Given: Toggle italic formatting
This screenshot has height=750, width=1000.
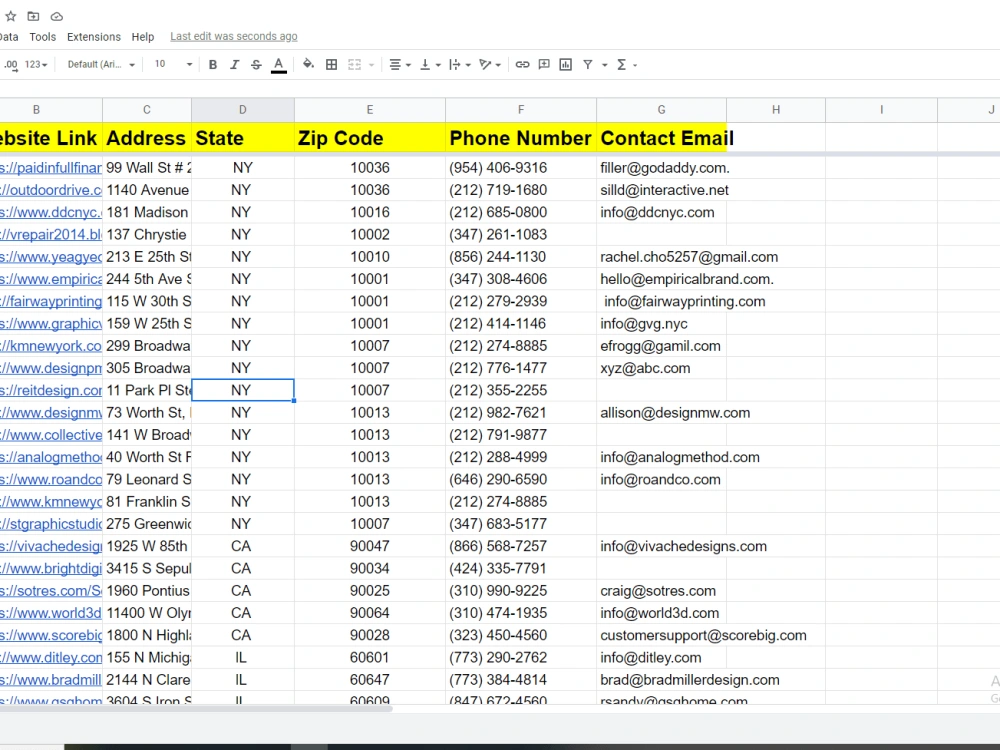Looking at the screenshot, I should point(235,64).
